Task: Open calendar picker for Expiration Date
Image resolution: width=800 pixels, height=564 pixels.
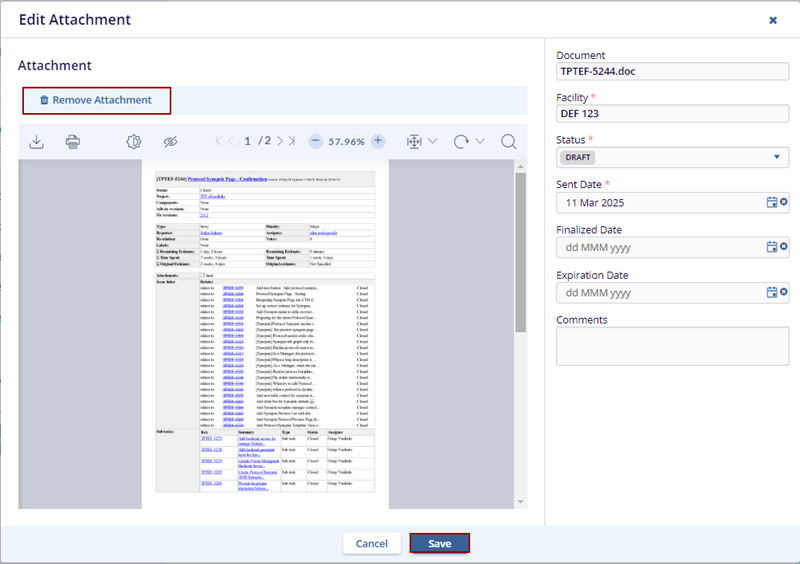Action: (771, 292)
